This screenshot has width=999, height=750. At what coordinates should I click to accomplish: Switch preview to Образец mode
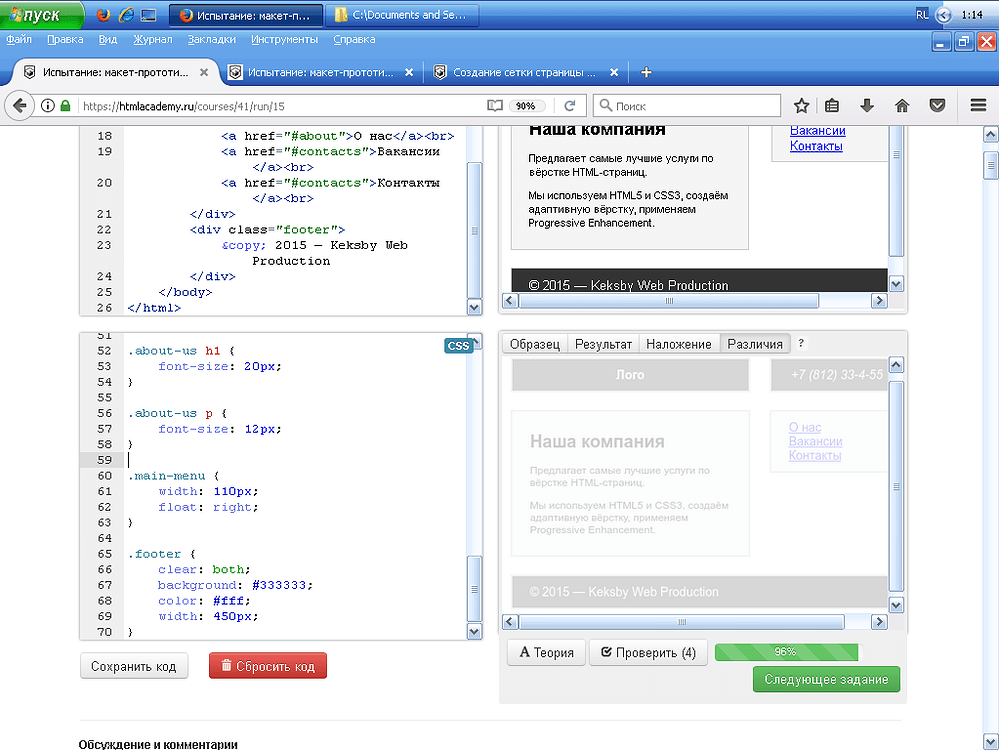point(535,344)
